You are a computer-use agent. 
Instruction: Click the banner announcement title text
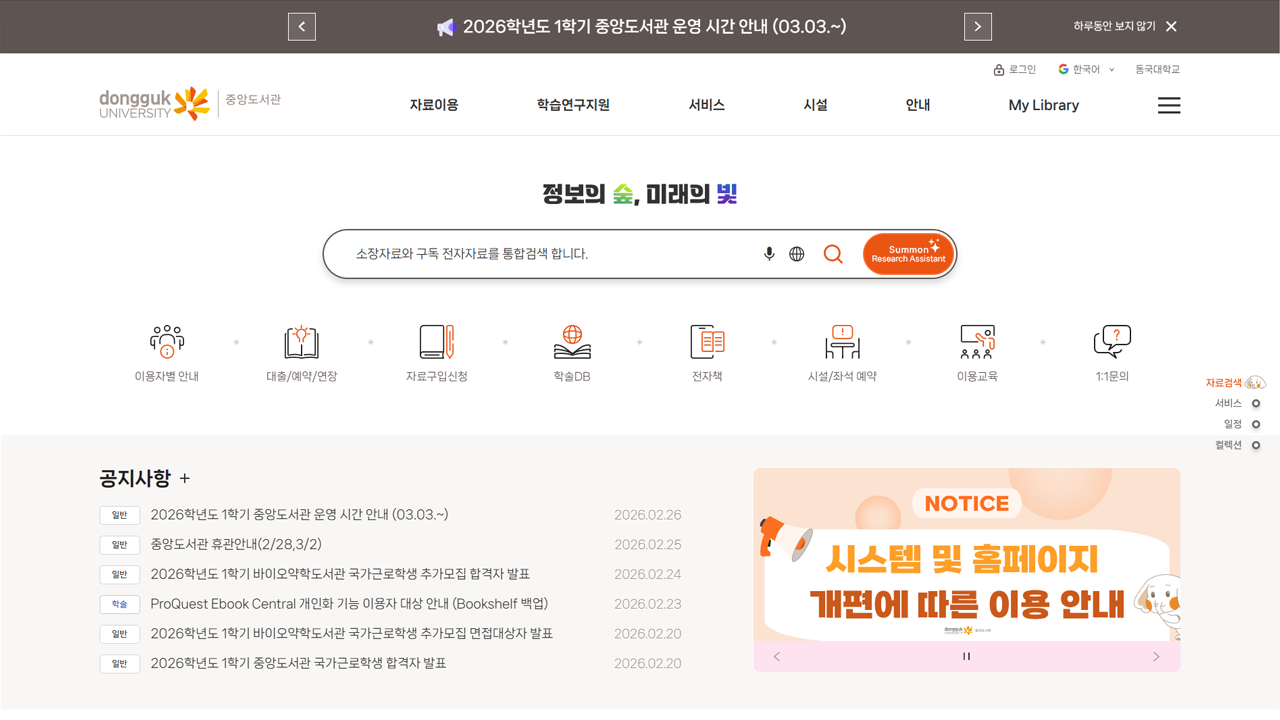pos(654,27)
